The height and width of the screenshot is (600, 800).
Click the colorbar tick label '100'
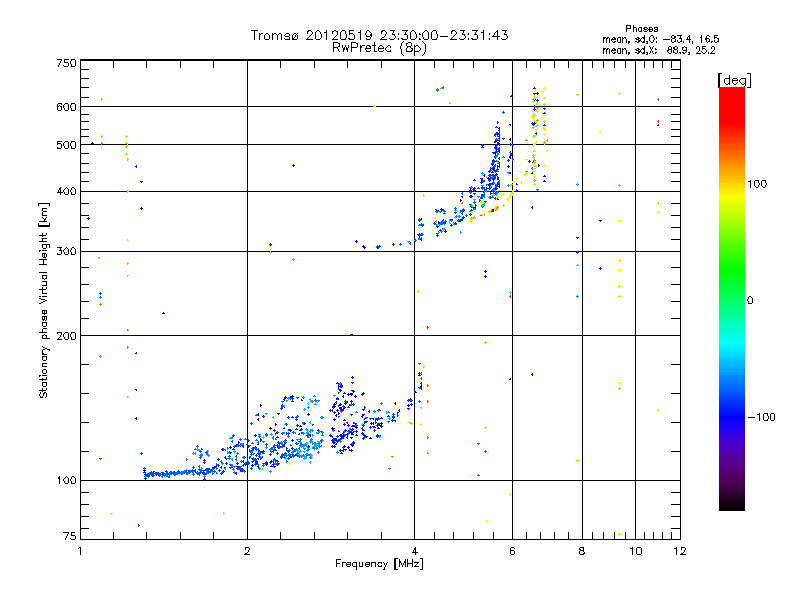pyautogui.click(x=757, y=184)
